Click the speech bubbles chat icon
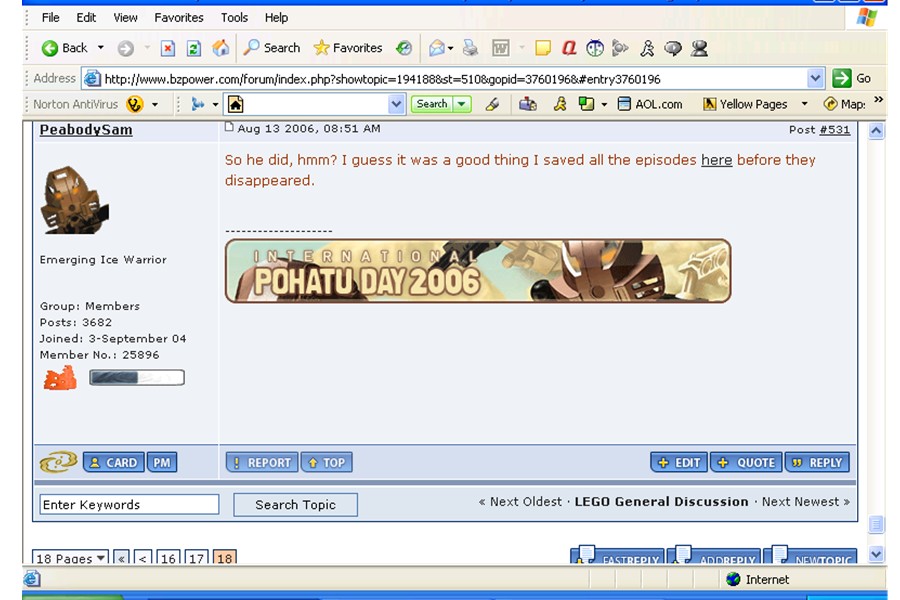 point(673,48)
